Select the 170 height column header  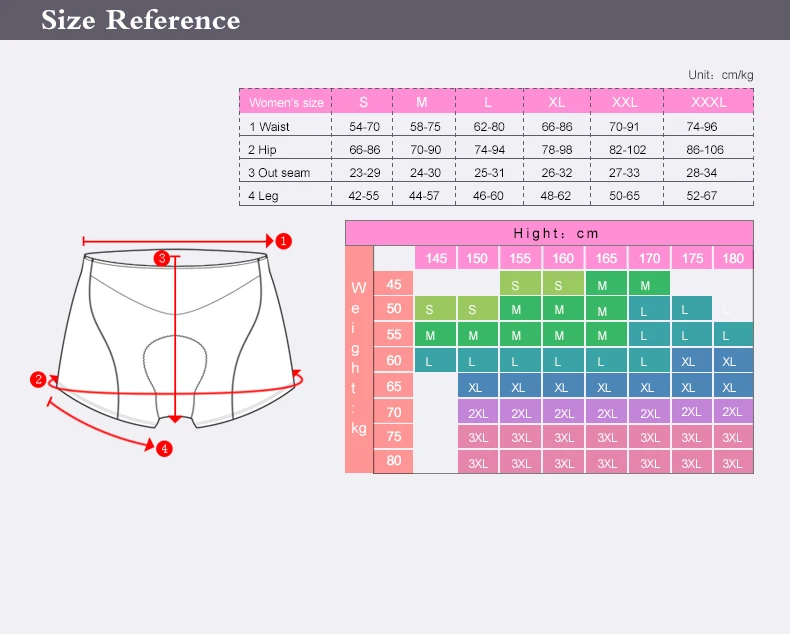coord(649,259)
